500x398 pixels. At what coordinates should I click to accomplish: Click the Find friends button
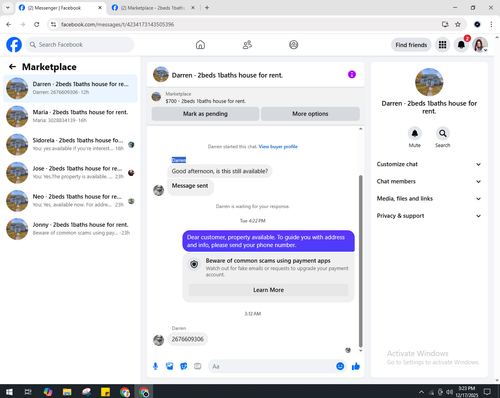(x=411, y=45)
